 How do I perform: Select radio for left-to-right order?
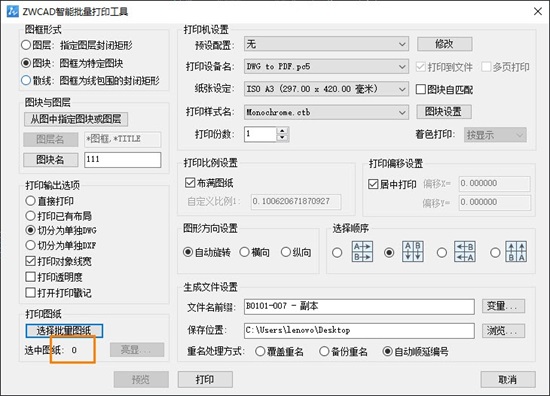tap(337, 253)
